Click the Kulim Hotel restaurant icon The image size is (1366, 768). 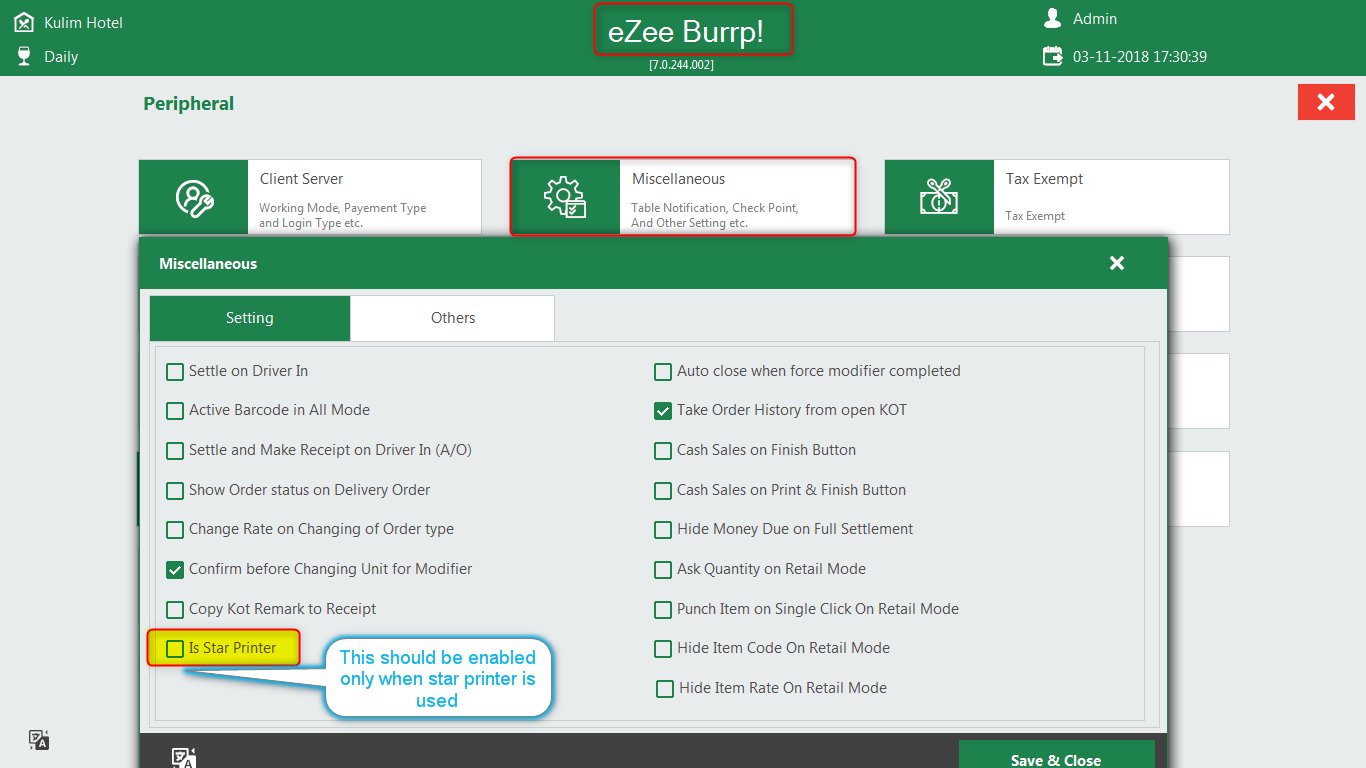tap(24, 22)
